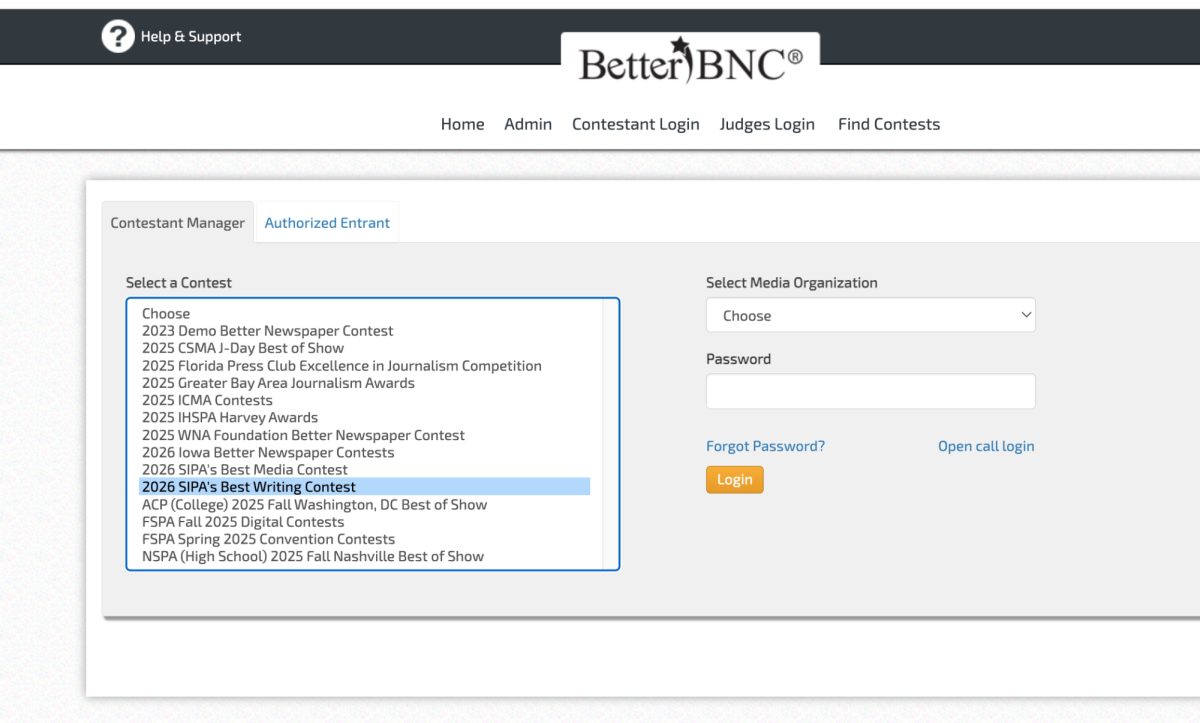Pick 2025 Greater Bay Area Journalism Awards
This screenshot has width=1200, height=723.
365,383
